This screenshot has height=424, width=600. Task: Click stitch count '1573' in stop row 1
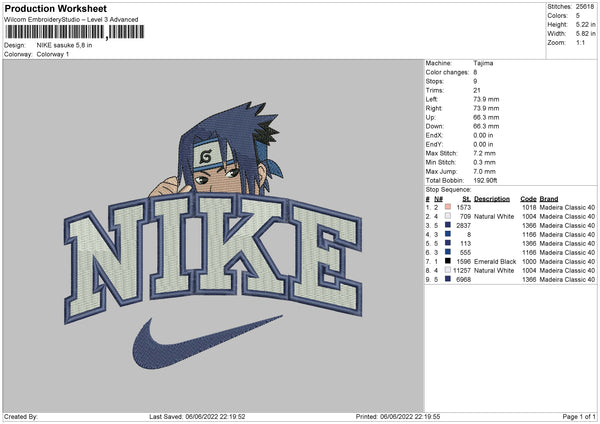click(463, 207)
